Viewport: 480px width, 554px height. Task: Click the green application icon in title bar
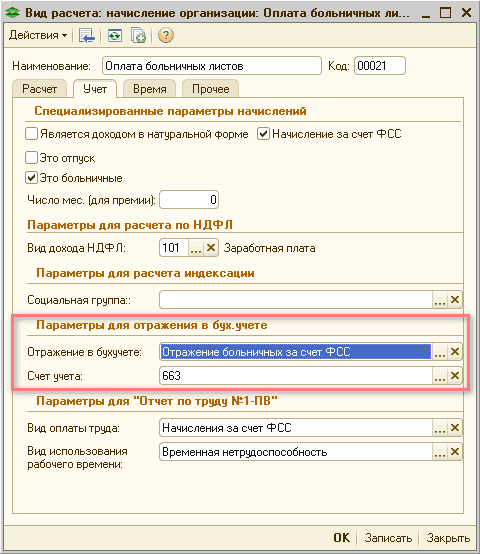coord(13,13)
